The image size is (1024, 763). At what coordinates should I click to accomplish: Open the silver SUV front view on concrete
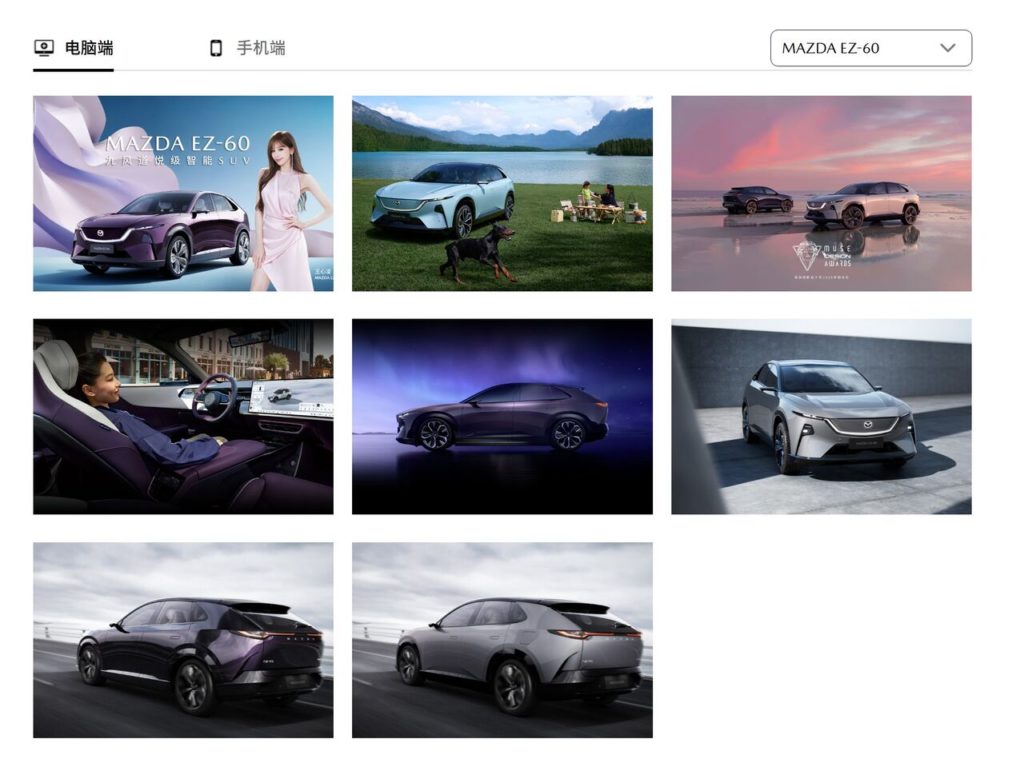pyautogui.click(x=821, y=416)
